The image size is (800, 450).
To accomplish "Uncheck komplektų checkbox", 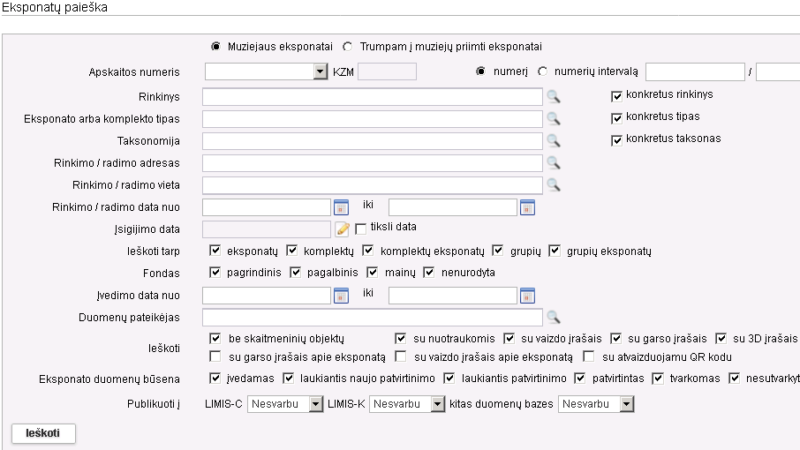I will click(292, 250).
